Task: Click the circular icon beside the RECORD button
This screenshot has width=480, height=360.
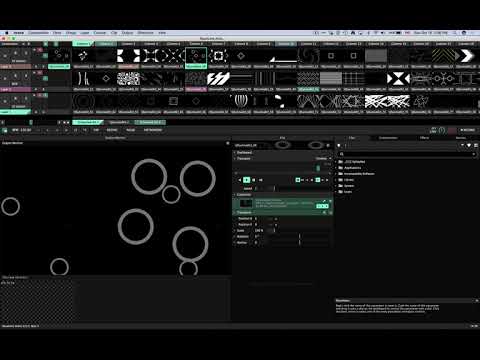Action: (442, 130)
